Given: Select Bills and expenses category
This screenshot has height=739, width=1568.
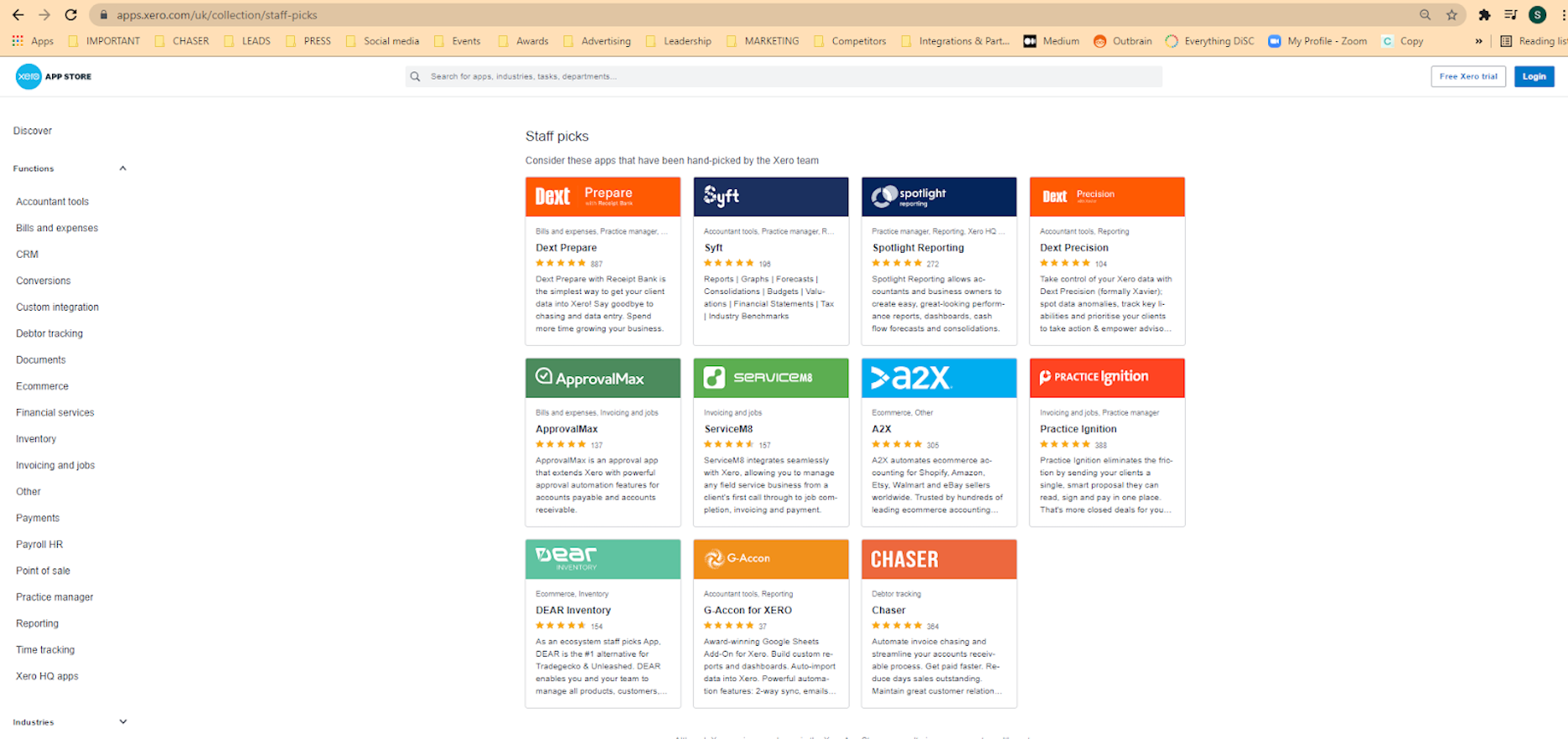Looking at the screenshot, I should coord(57,228).
